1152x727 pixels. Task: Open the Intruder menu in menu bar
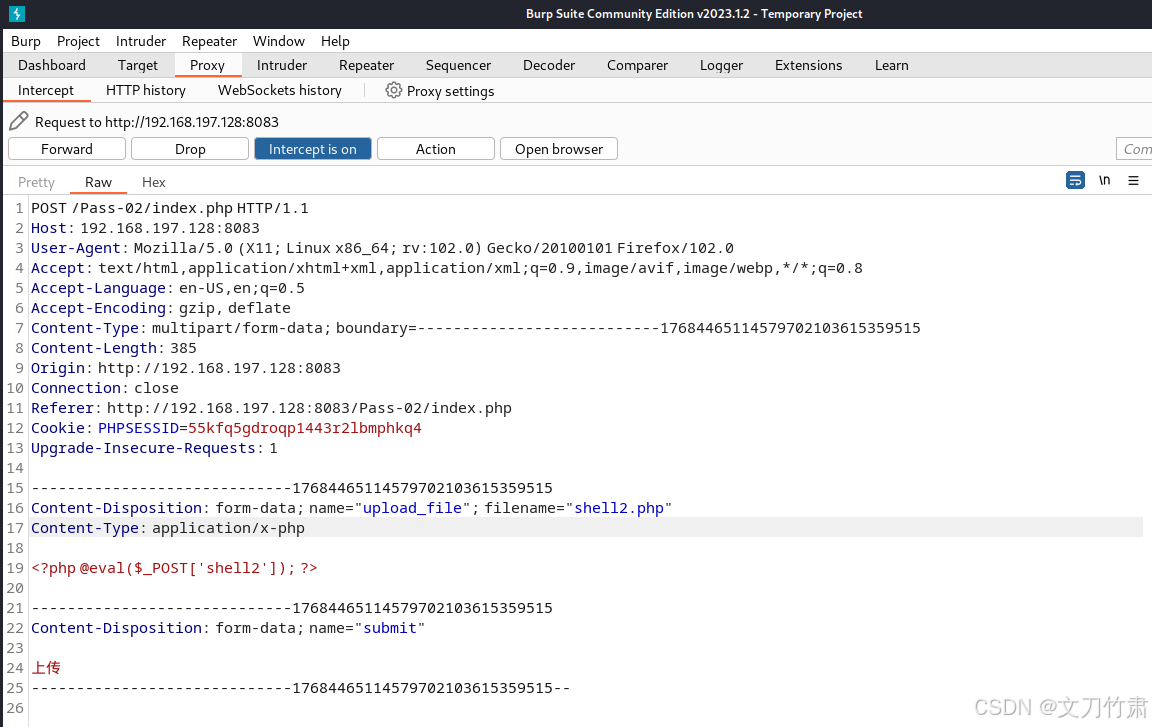(141, 41)
